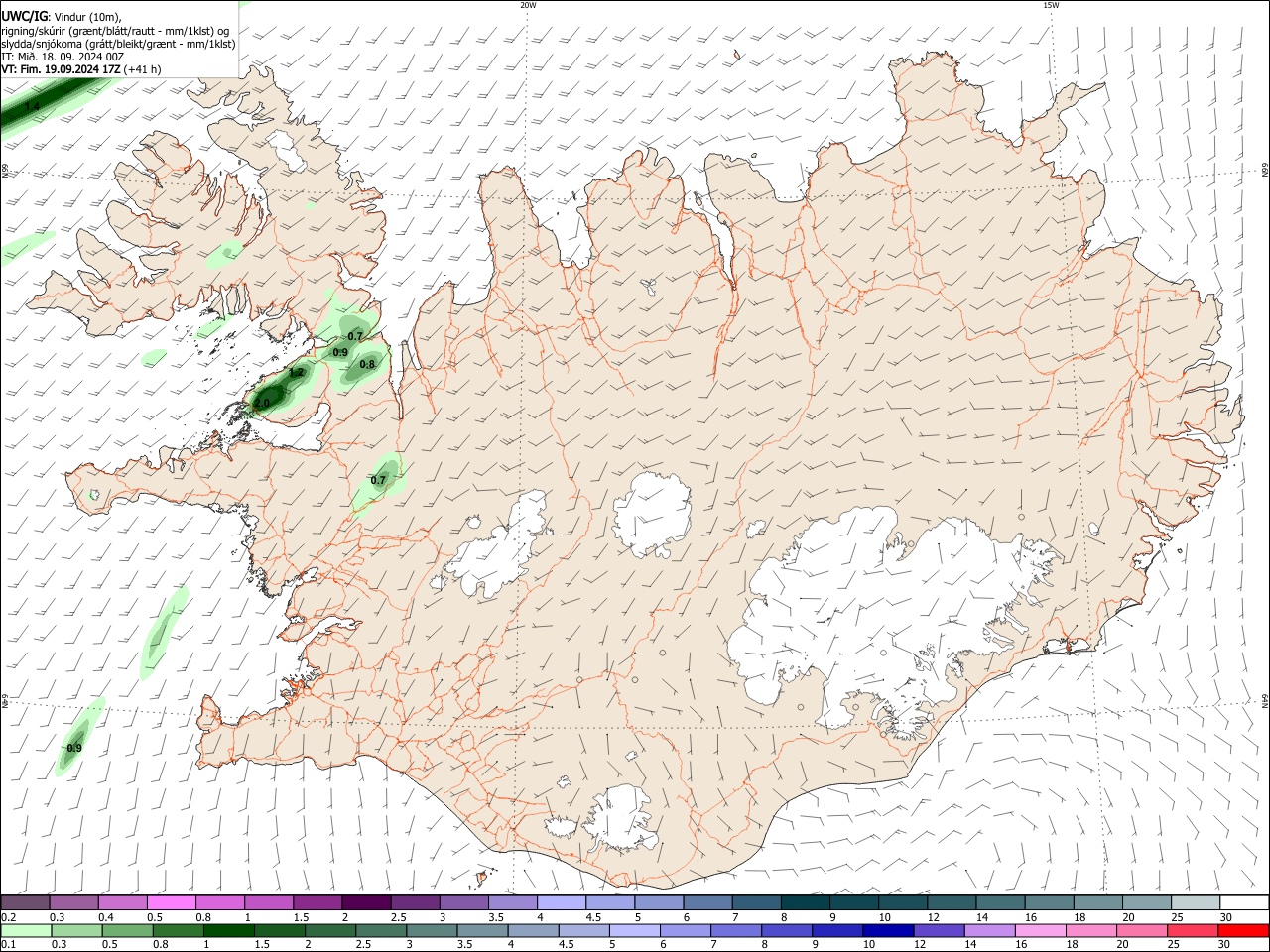Click the 0.1 label in the lower legend row
This screenshot has width=1270, height=952.
point(8,945)
